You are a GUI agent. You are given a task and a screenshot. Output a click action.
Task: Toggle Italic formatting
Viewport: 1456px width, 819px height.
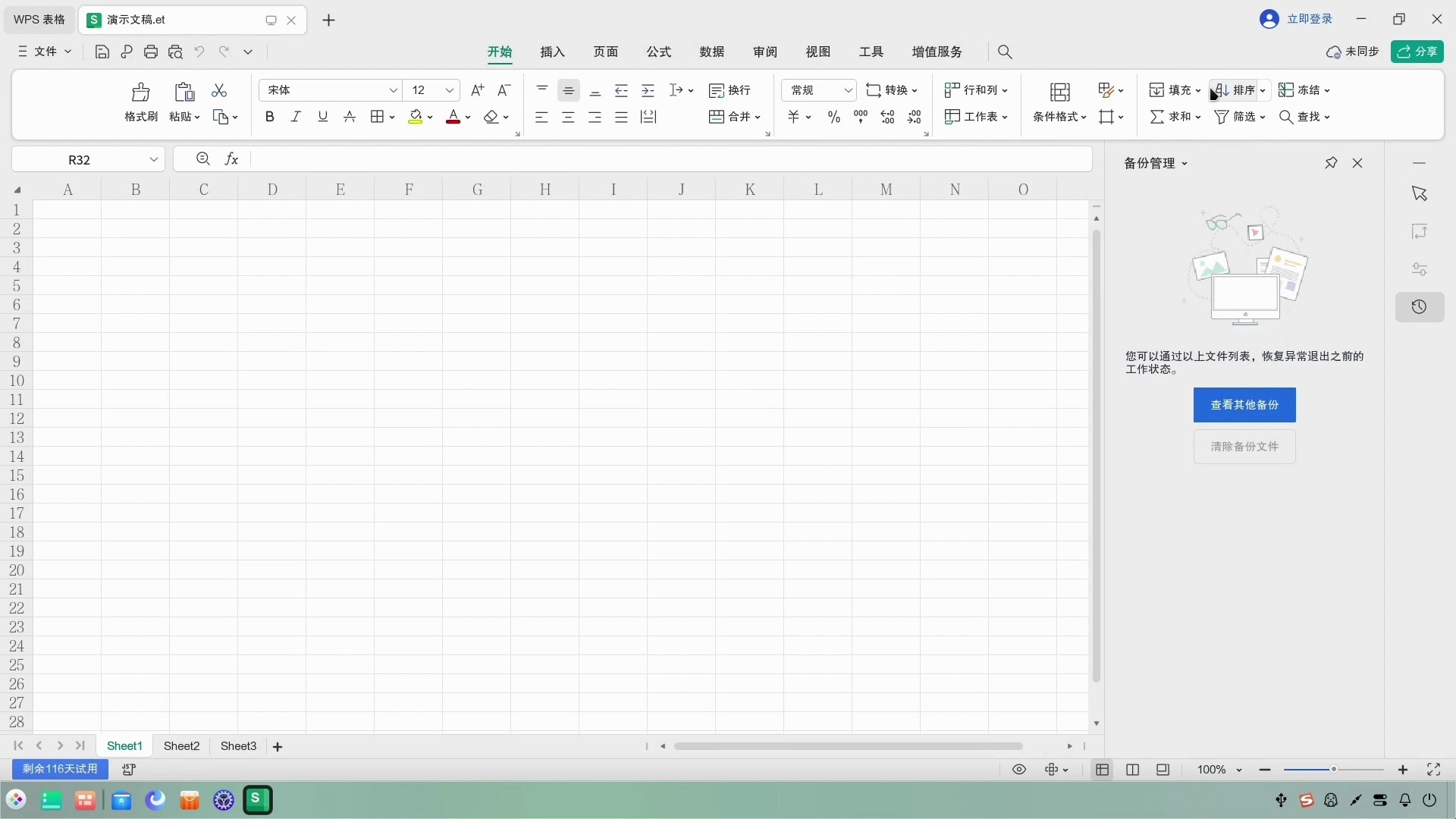(x=296, y=117)
